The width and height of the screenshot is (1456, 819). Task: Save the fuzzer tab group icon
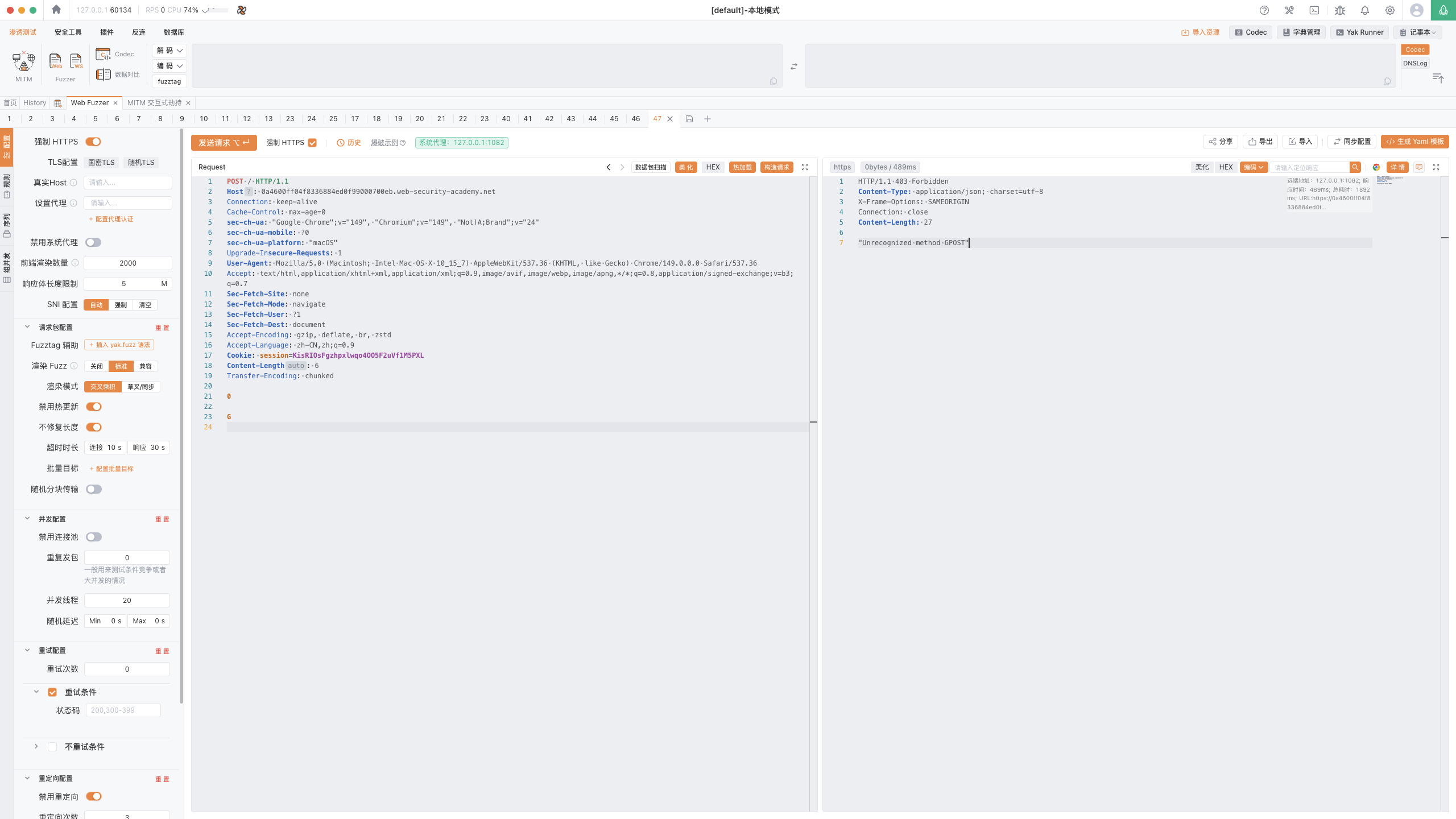tap(689, 119)
